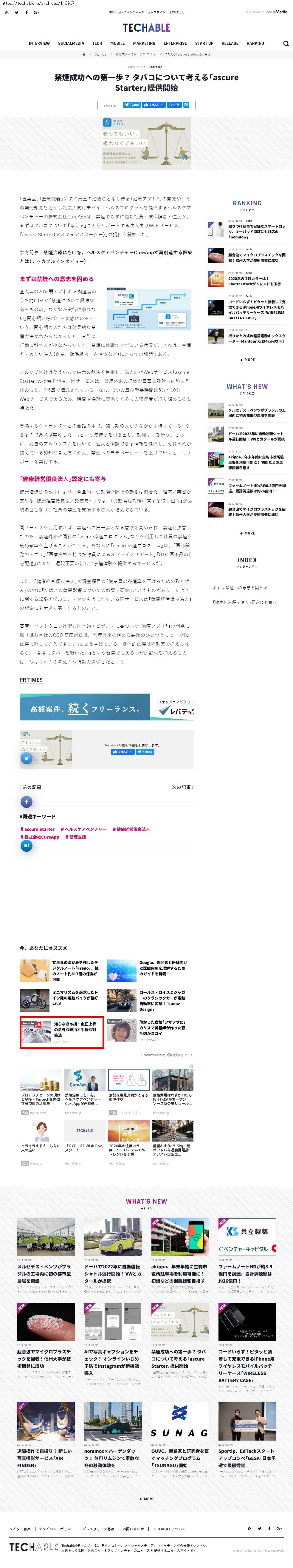Image resolution: width=293 pixels, height=1568 pixels.
Task: Open the START UP menu item
Action: tap(204, 44)
